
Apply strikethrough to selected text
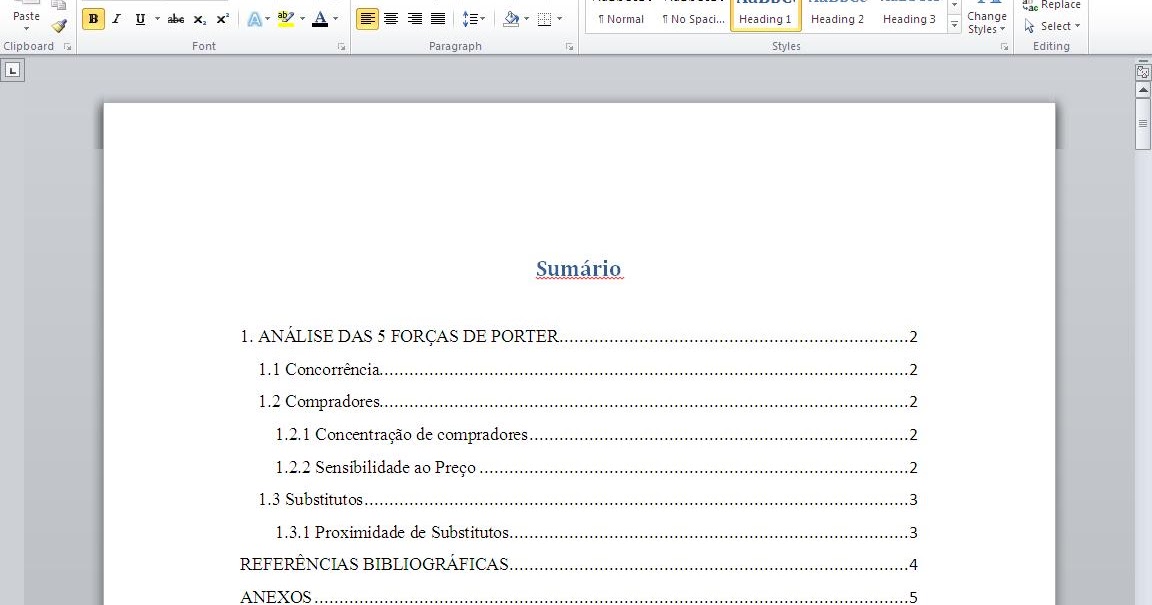175,18
